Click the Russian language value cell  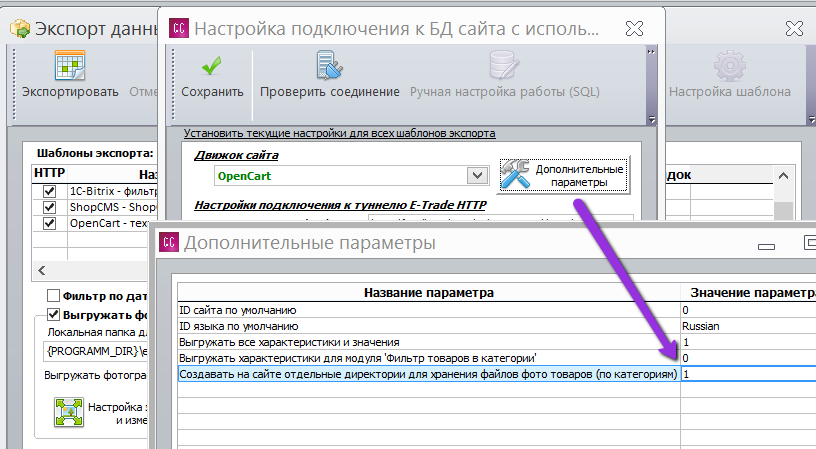[x=748, y=326]
